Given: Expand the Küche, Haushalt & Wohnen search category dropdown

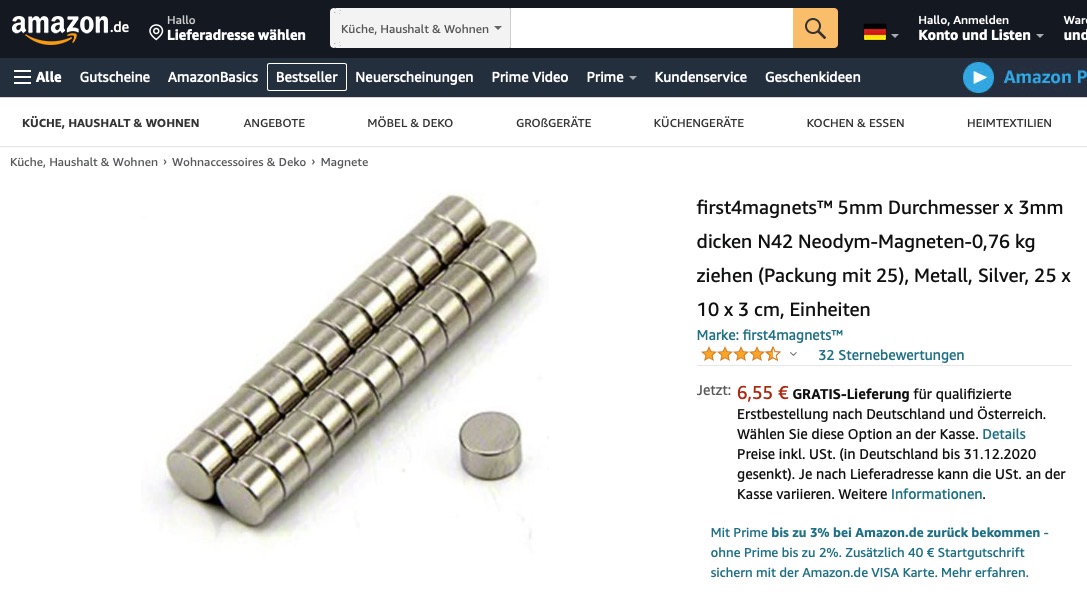Looking at the screenshot, I should (x=420, y=28).
